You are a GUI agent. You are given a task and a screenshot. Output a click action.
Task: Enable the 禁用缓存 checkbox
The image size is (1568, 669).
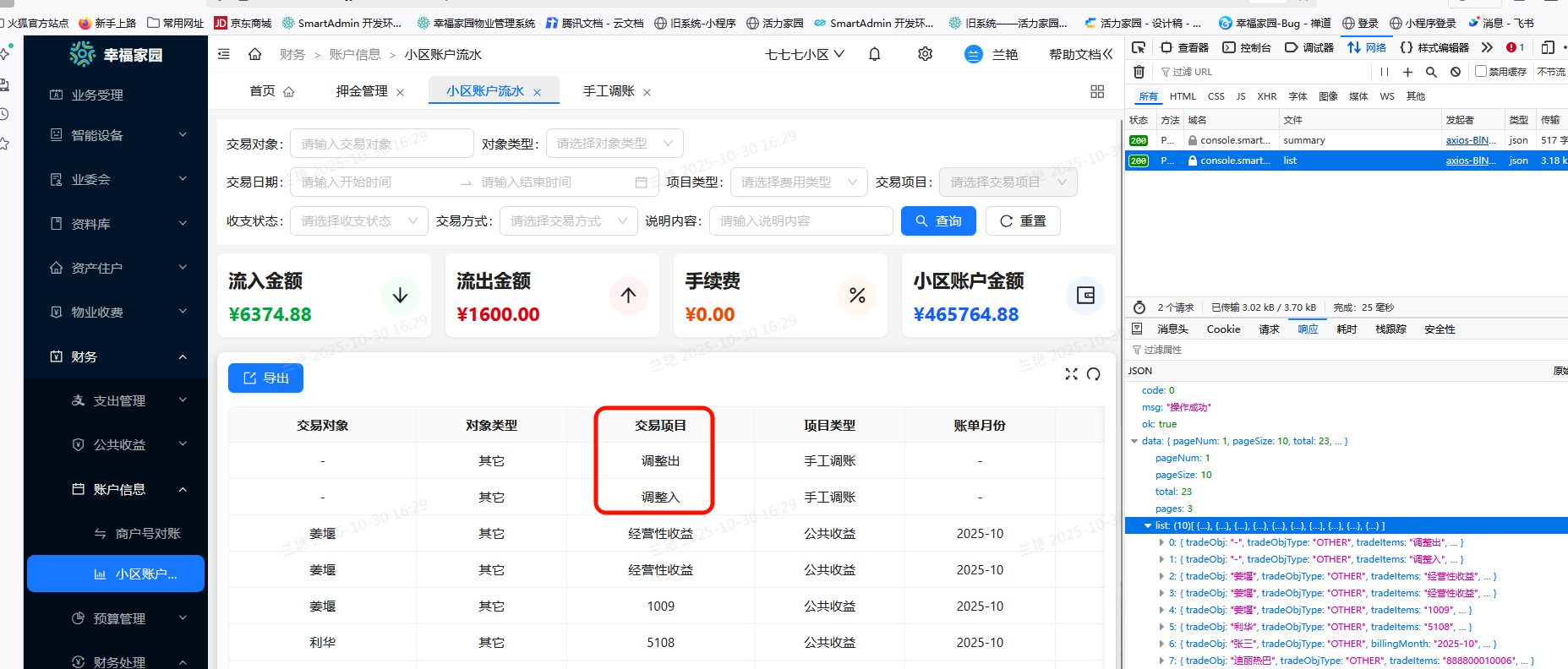pos(1480,72)
